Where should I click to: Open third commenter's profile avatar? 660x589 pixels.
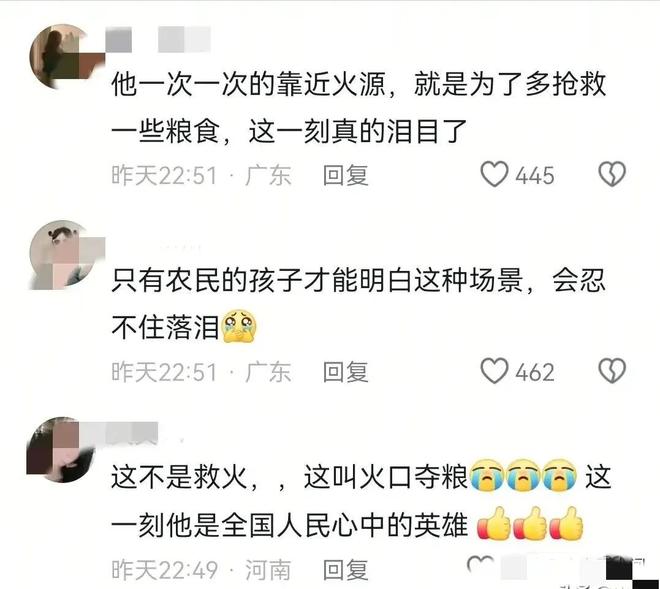[x=61, y=450]
